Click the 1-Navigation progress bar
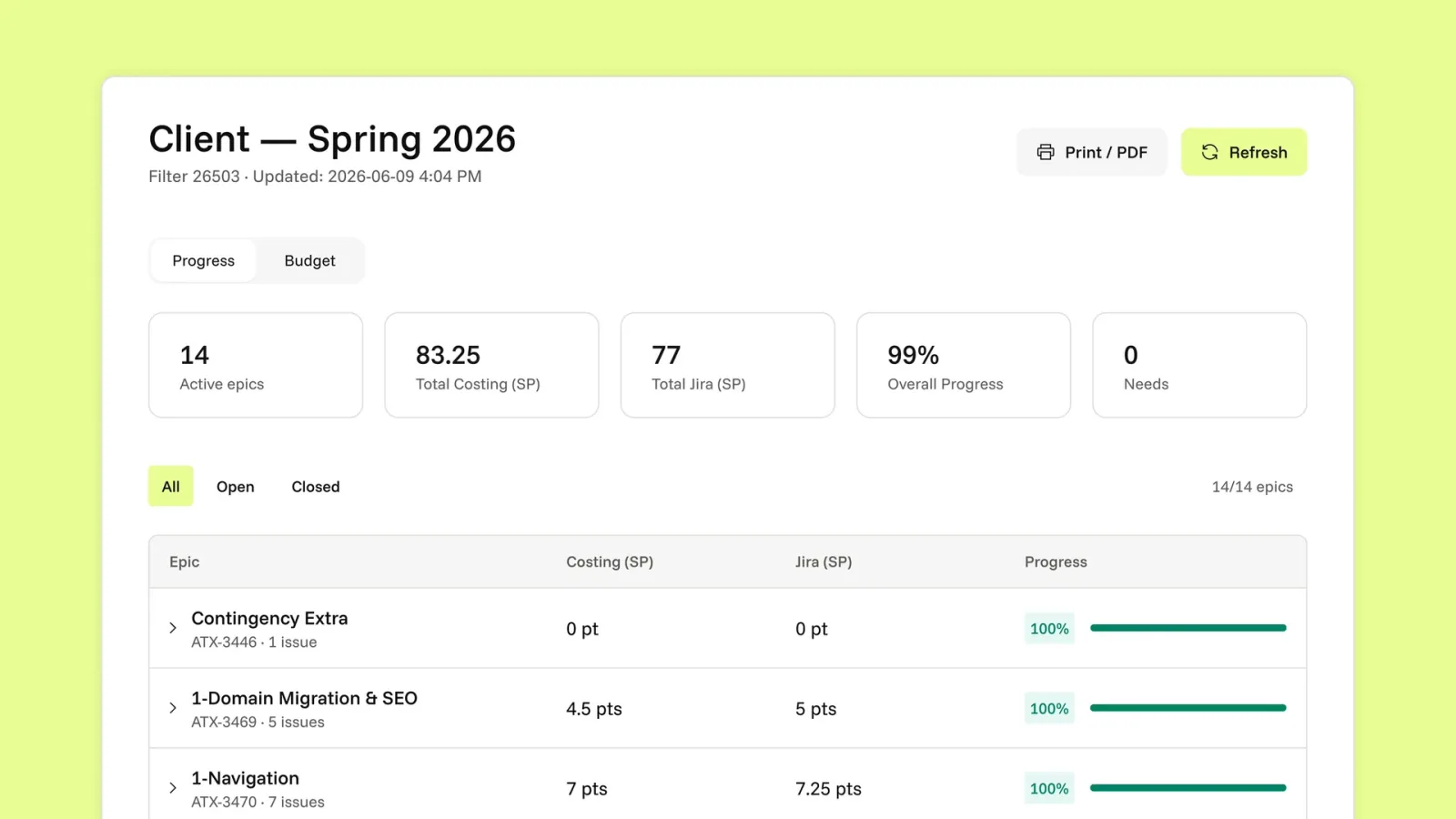1456x819 pixels. [1188, 788]
